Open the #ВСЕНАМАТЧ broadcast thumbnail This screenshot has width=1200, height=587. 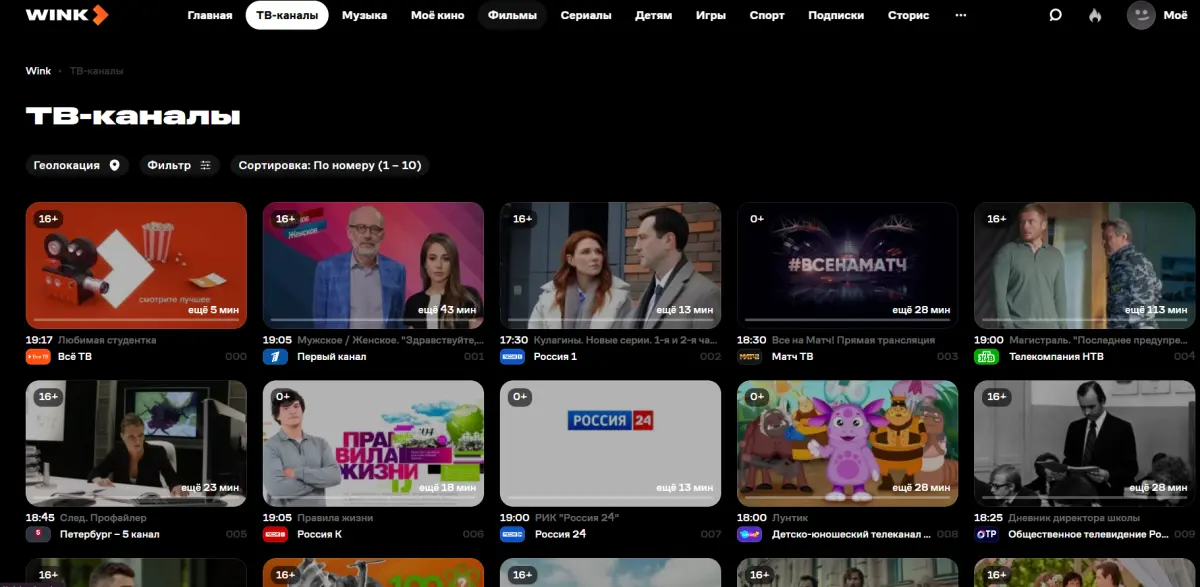point(847,265)
